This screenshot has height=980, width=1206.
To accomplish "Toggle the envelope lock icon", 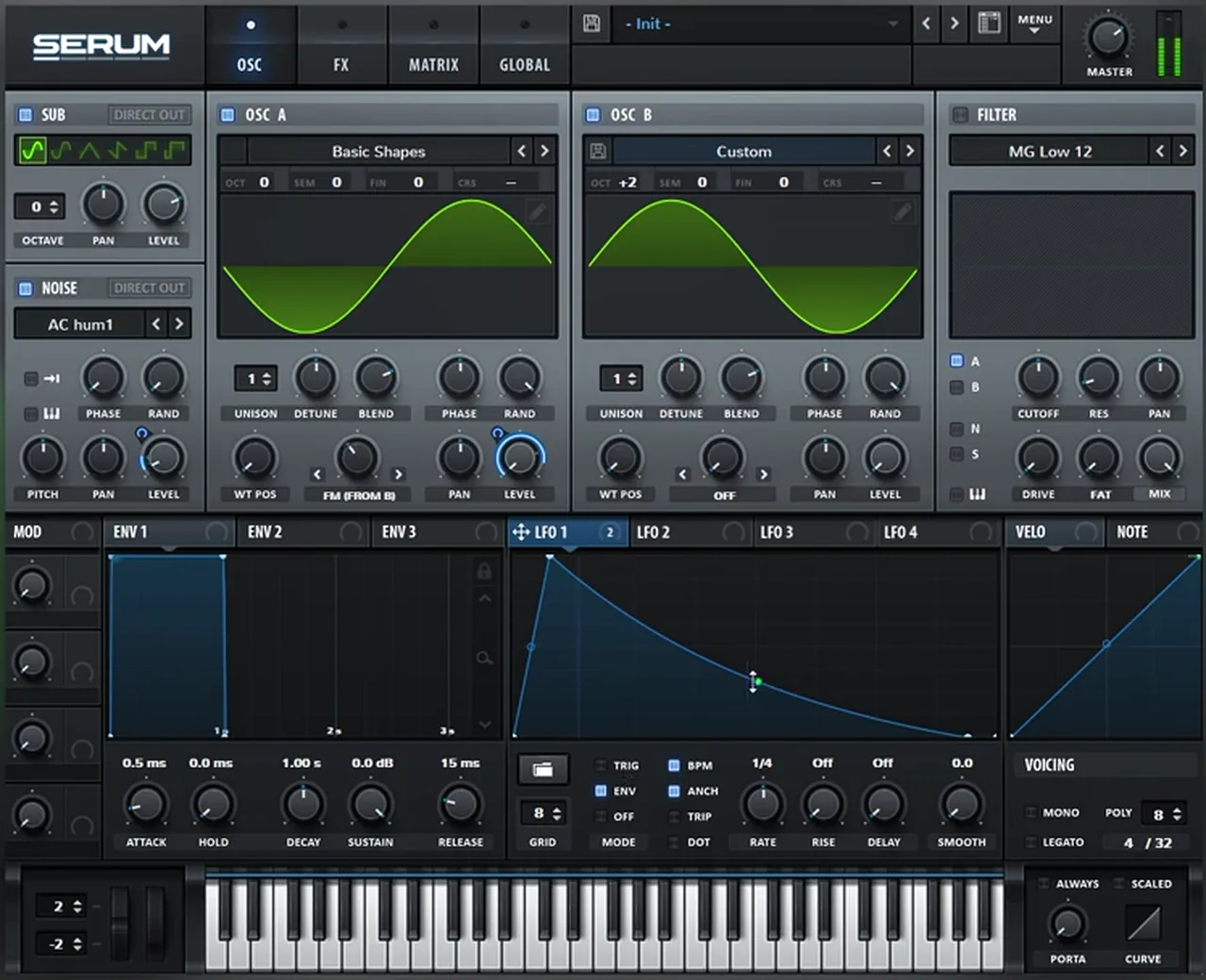I will [x=484, y=570].
